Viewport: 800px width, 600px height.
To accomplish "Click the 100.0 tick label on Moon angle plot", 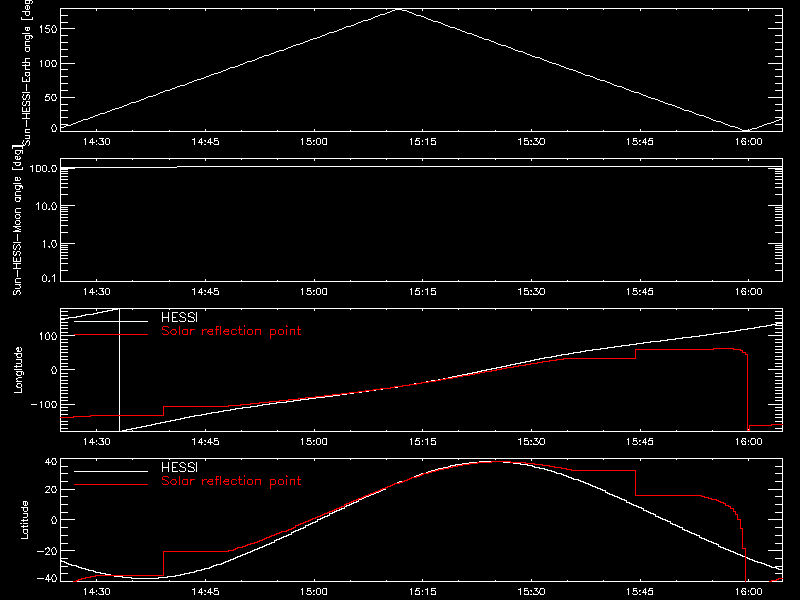I will (43, 168).
